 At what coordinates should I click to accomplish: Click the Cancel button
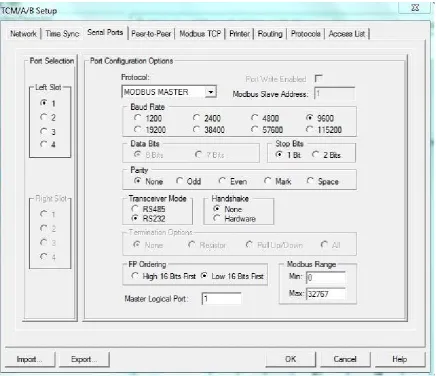coord(345,359)
